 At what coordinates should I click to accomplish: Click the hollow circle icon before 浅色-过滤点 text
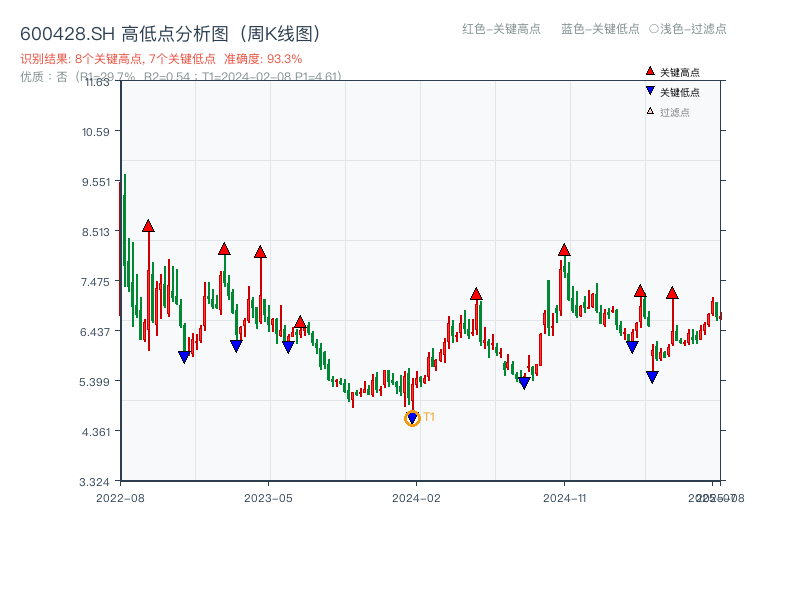coord(652,30)
